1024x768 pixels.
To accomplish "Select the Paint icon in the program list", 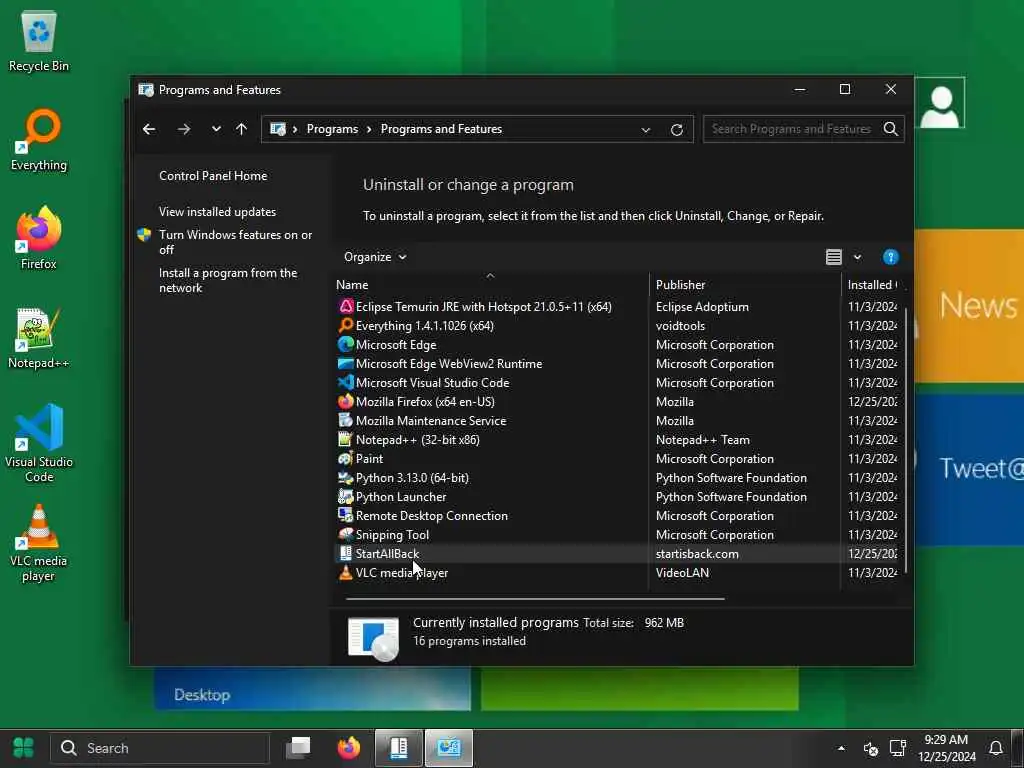I will 345,458.
